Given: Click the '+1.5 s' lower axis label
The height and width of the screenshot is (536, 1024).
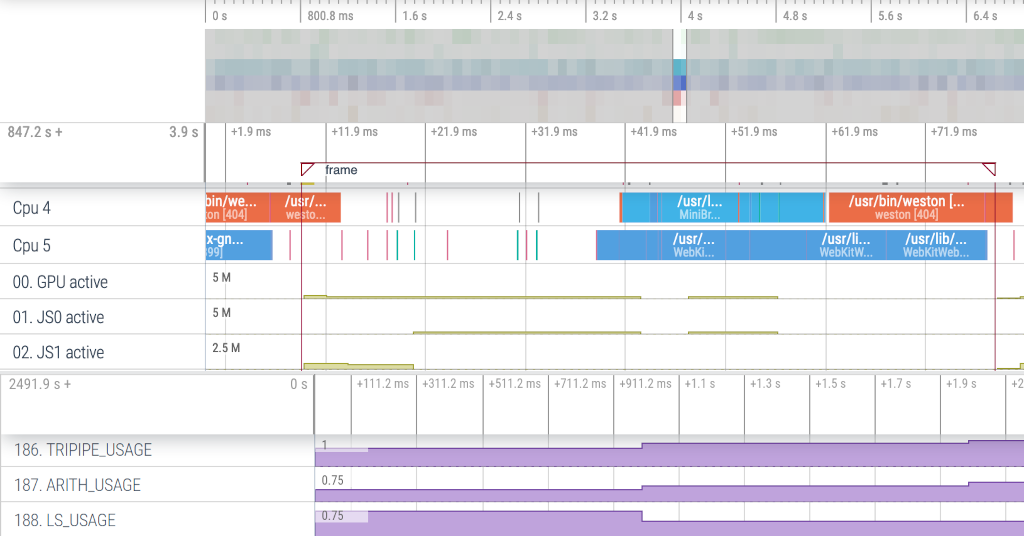Looking at the screenshot, I should coord(830,384).
